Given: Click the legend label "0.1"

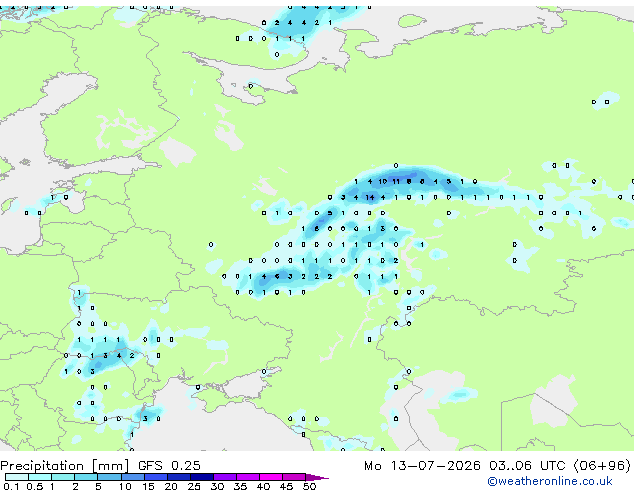Looking at the screenshot, I should (x=11, y=486).
